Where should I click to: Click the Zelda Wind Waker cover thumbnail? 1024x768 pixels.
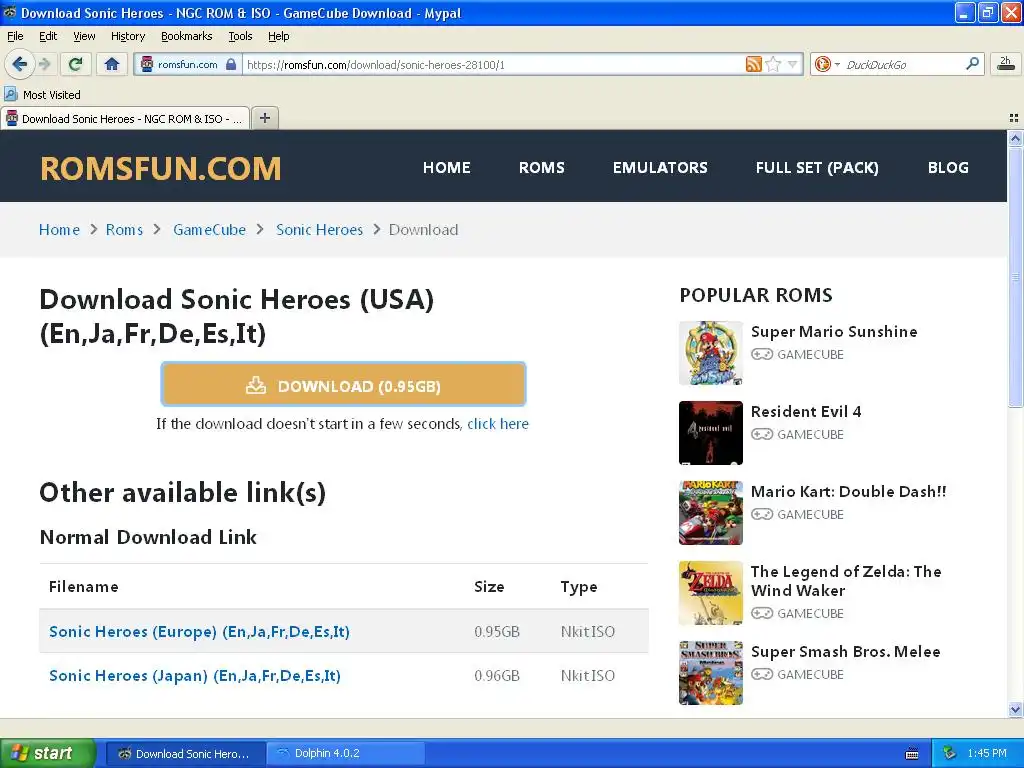click(x=711, y=593)
